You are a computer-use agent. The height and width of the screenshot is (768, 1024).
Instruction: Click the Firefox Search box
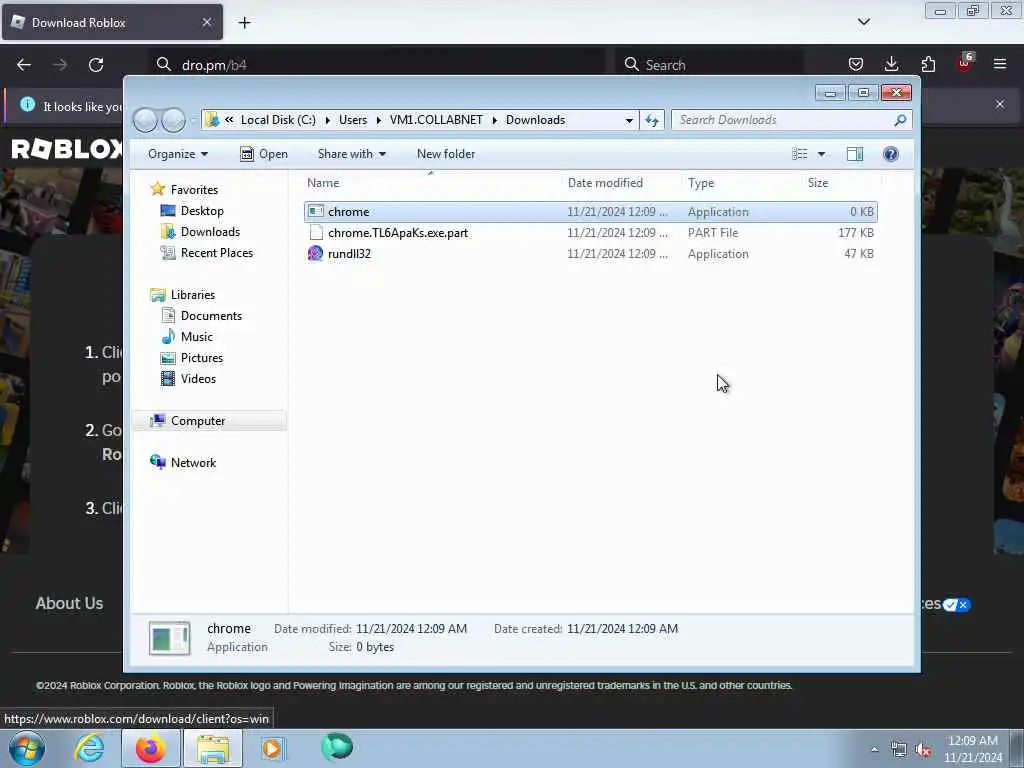coord(709,65)
